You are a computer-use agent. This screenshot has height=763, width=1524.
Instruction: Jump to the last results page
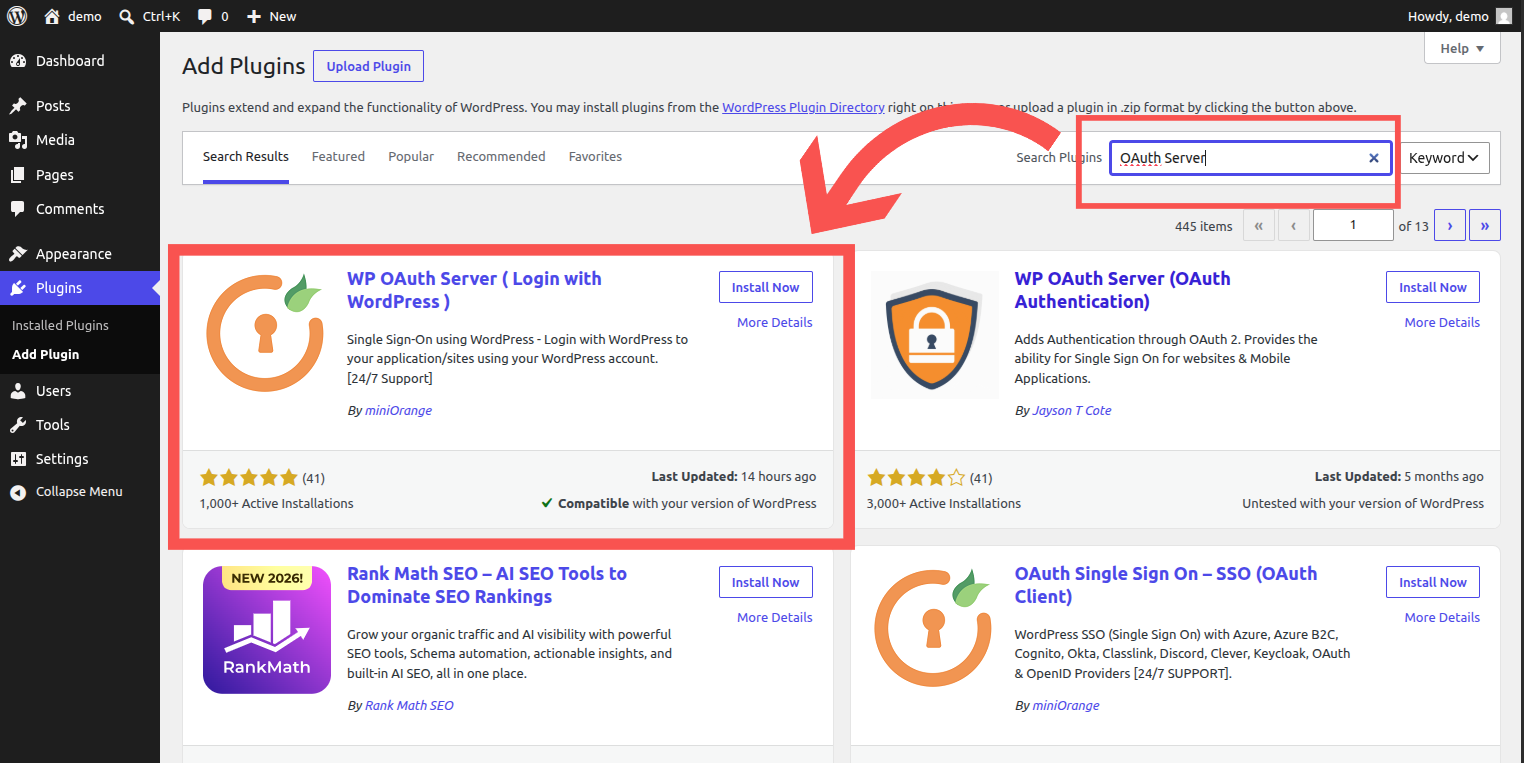coord(1485,226)
